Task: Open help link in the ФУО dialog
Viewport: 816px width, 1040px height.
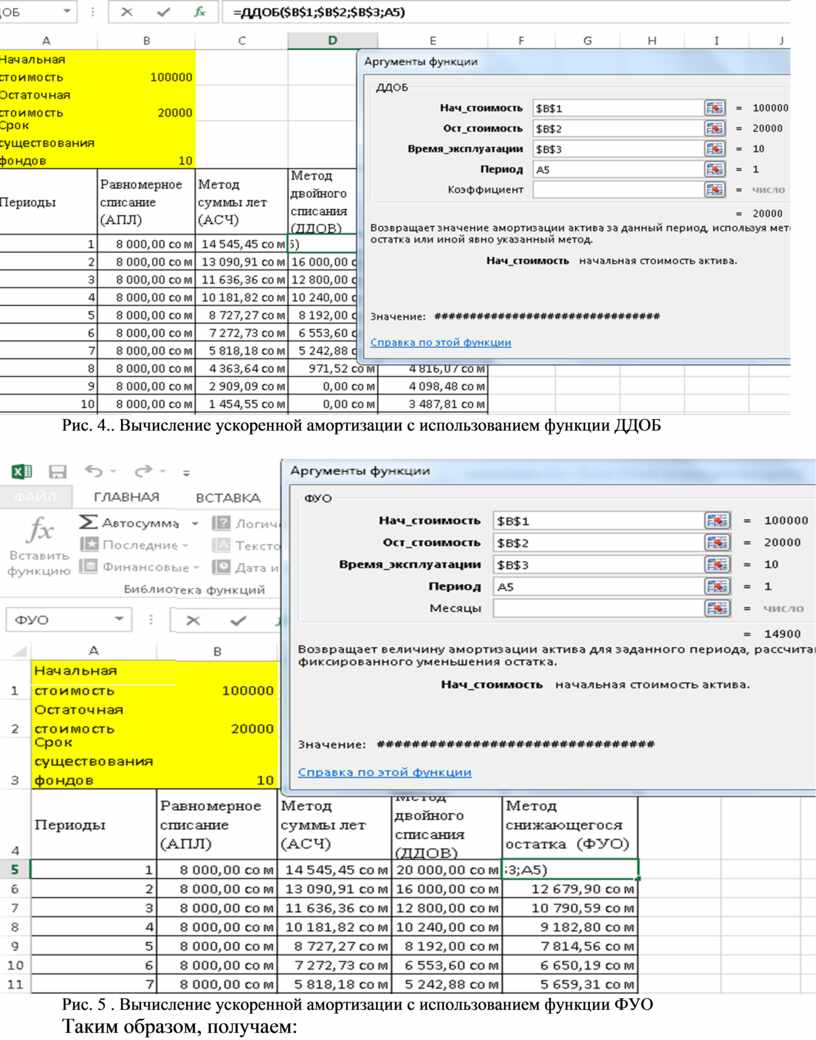Action: [x=385, y=772]
